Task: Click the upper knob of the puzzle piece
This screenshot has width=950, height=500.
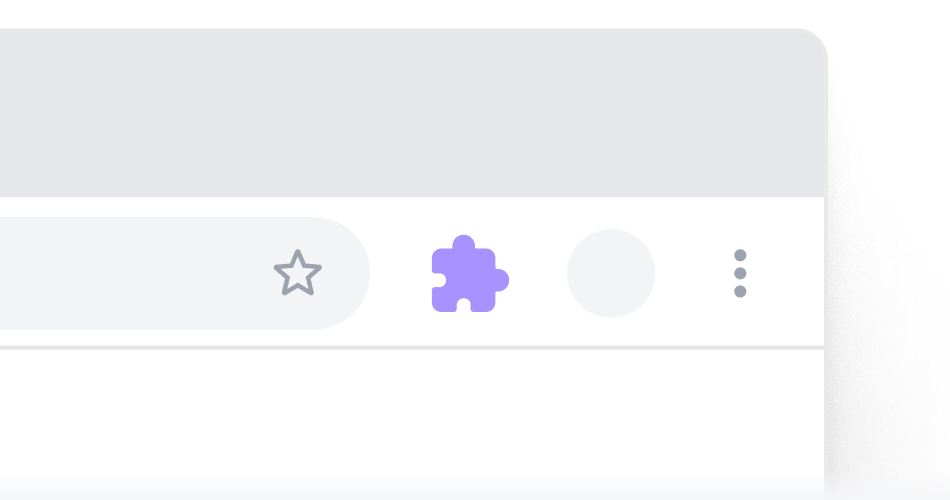Action: [463, 241]
